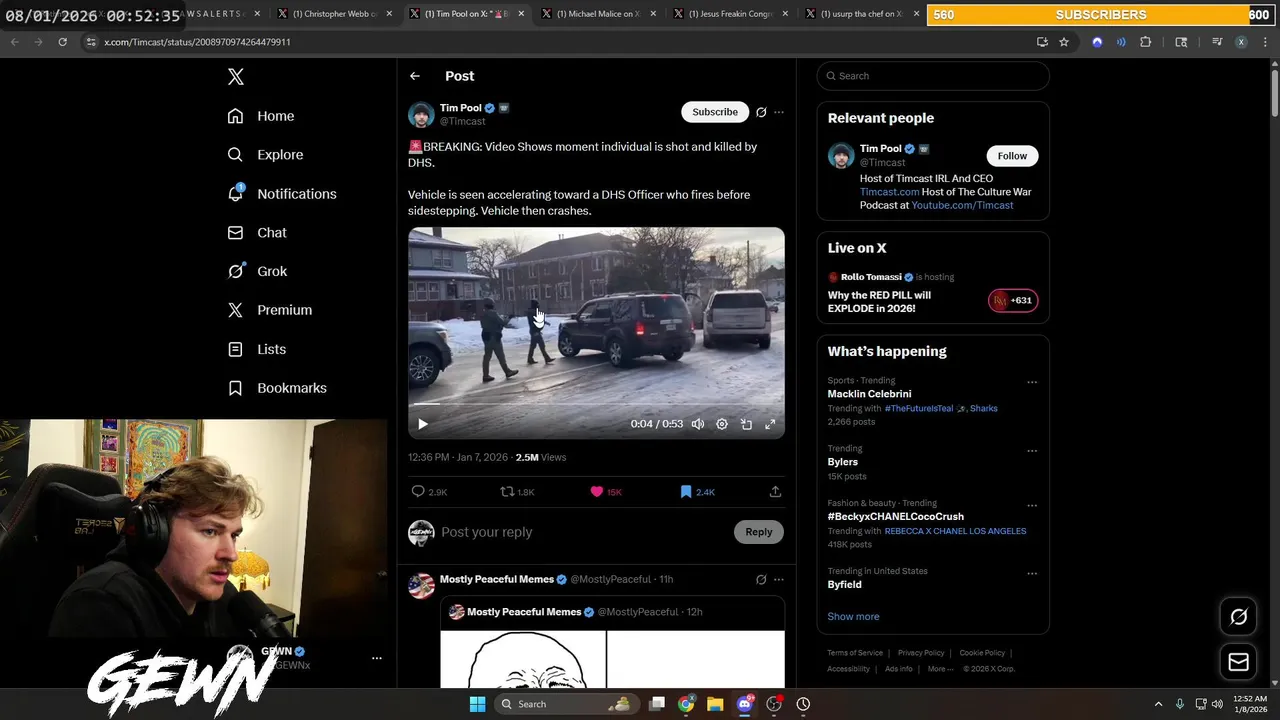Viewport: 1280px width, 720px height.
Task: Bookmark this page with the star icon
Action: [x=1064, y=42]
